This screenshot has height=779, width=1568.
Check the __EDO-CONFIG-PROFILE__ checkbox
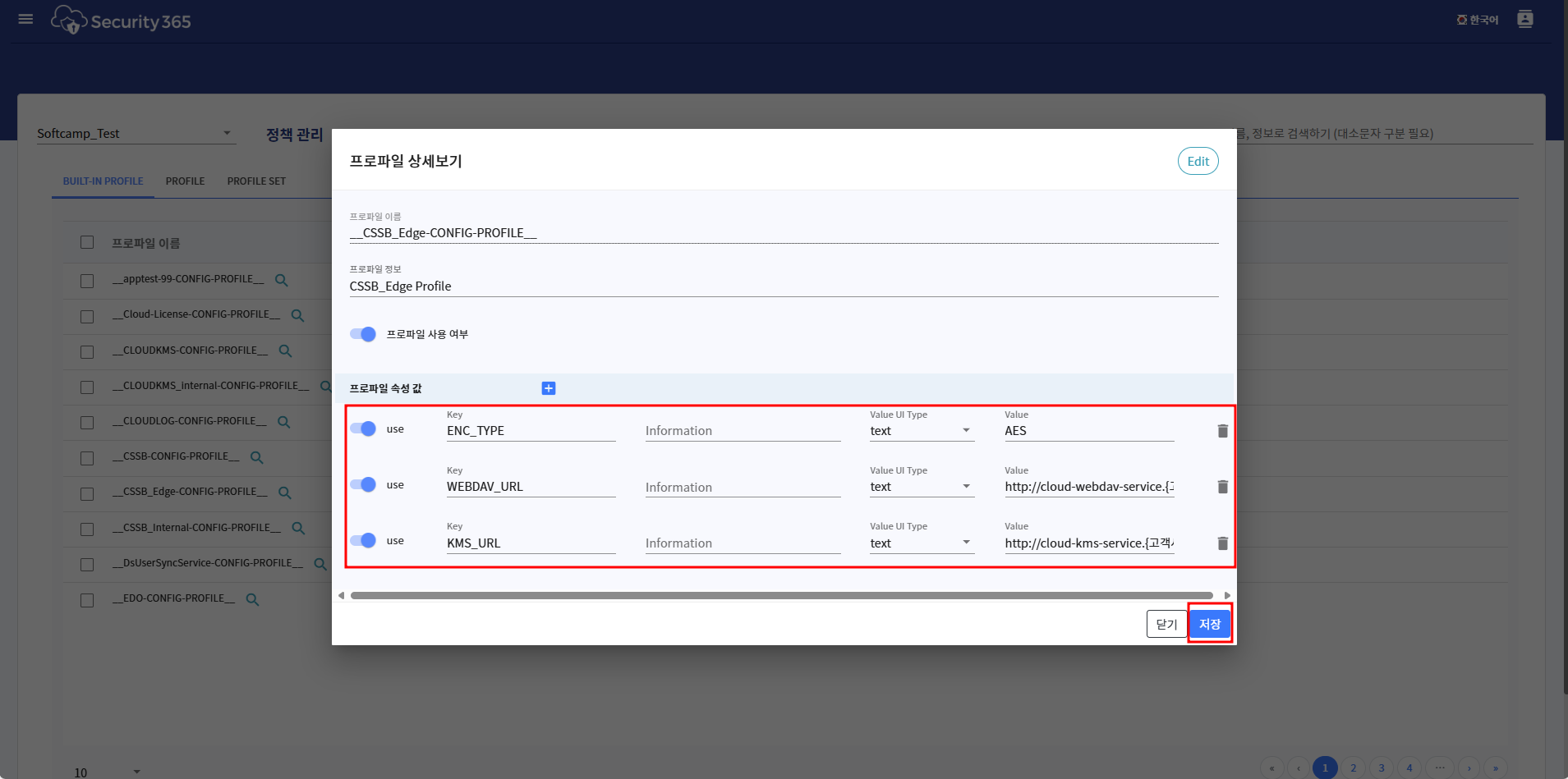87,600
